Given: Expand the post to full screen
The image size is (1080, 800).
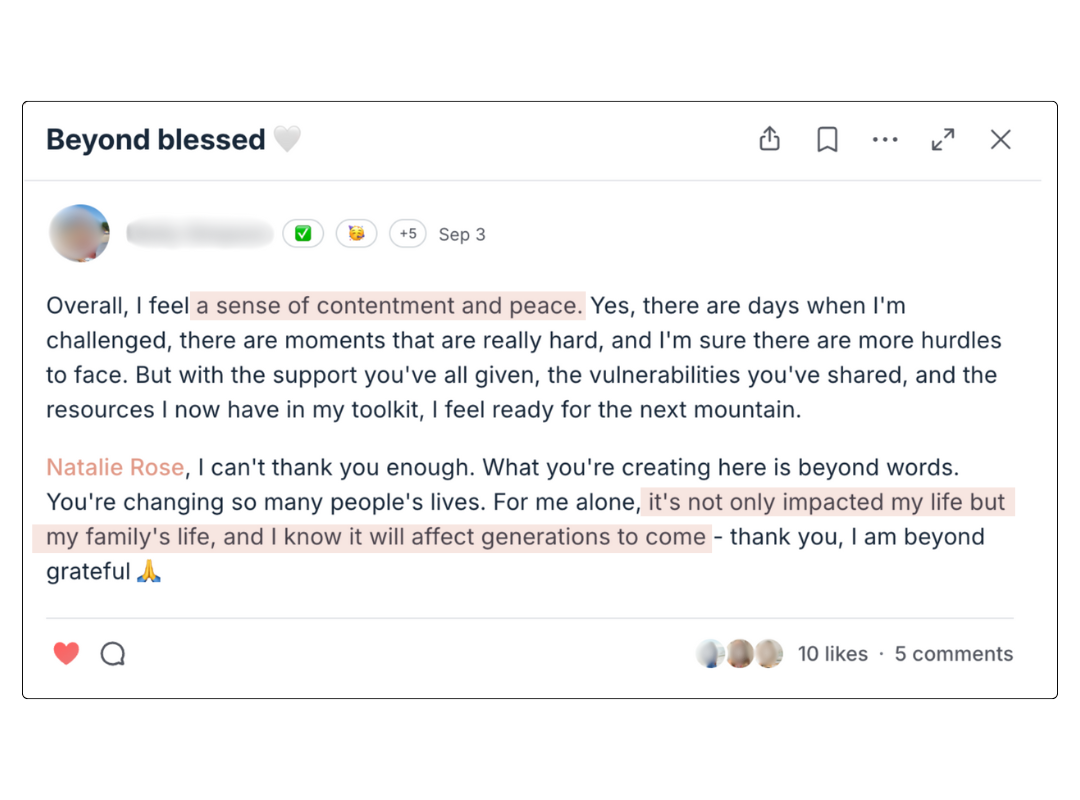Looking at the screenshot, I should coord(943,140).
